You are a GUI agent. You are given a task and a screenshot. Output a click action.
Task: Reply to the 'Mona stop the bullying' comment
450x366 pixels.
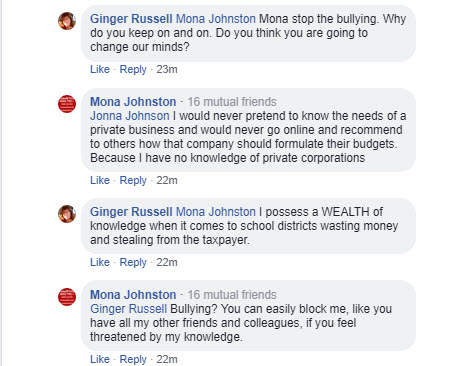click(133, 69)
